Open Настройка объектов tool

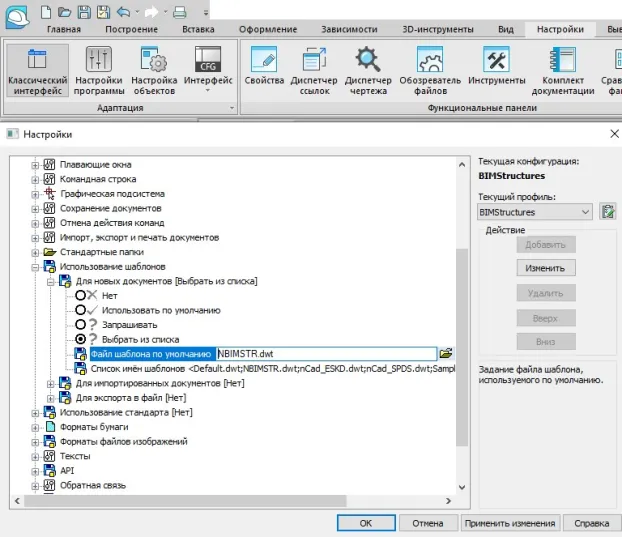(x=154, y=71)
